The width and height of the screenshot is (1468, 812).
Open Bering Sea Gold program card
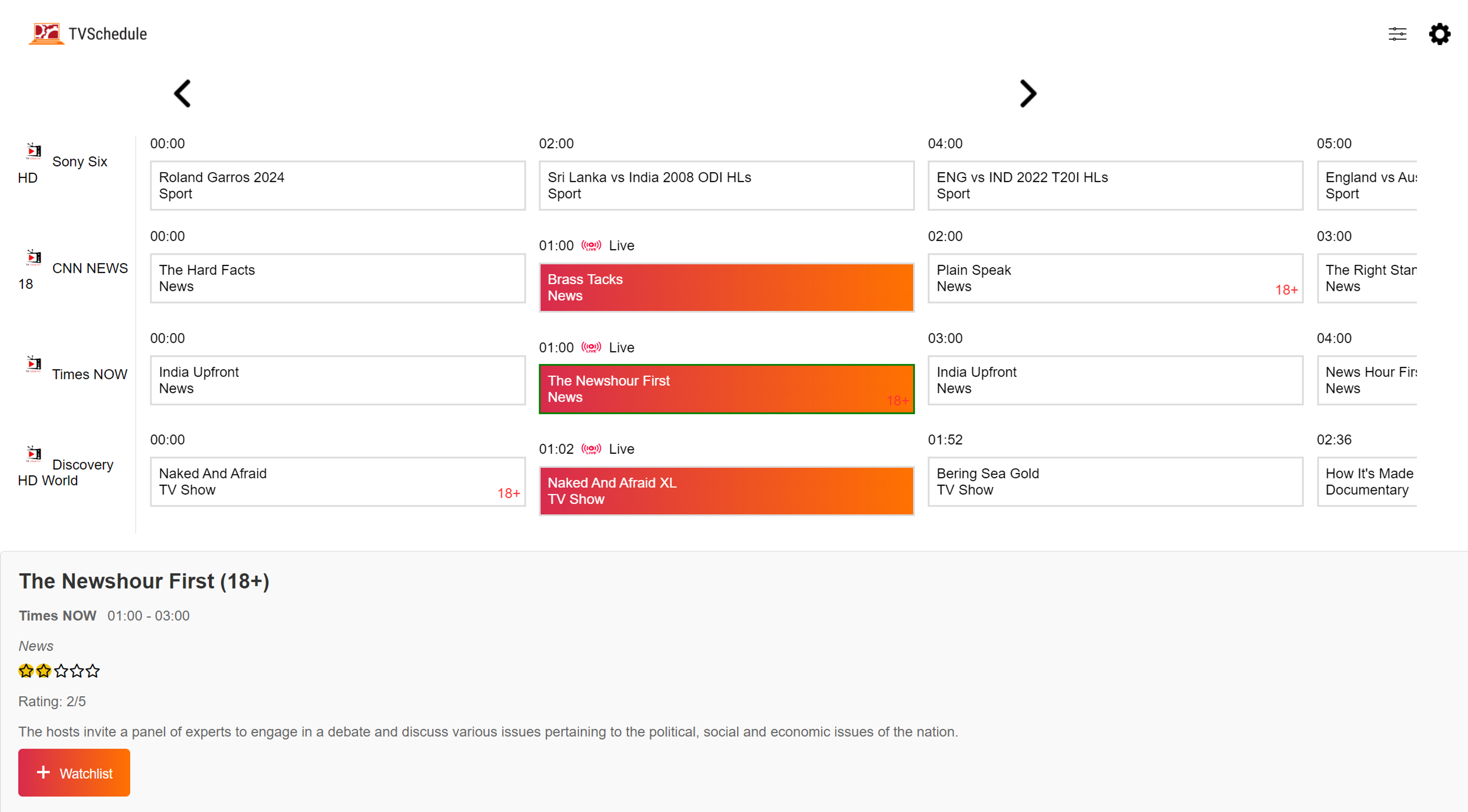tap(1115, 481)
